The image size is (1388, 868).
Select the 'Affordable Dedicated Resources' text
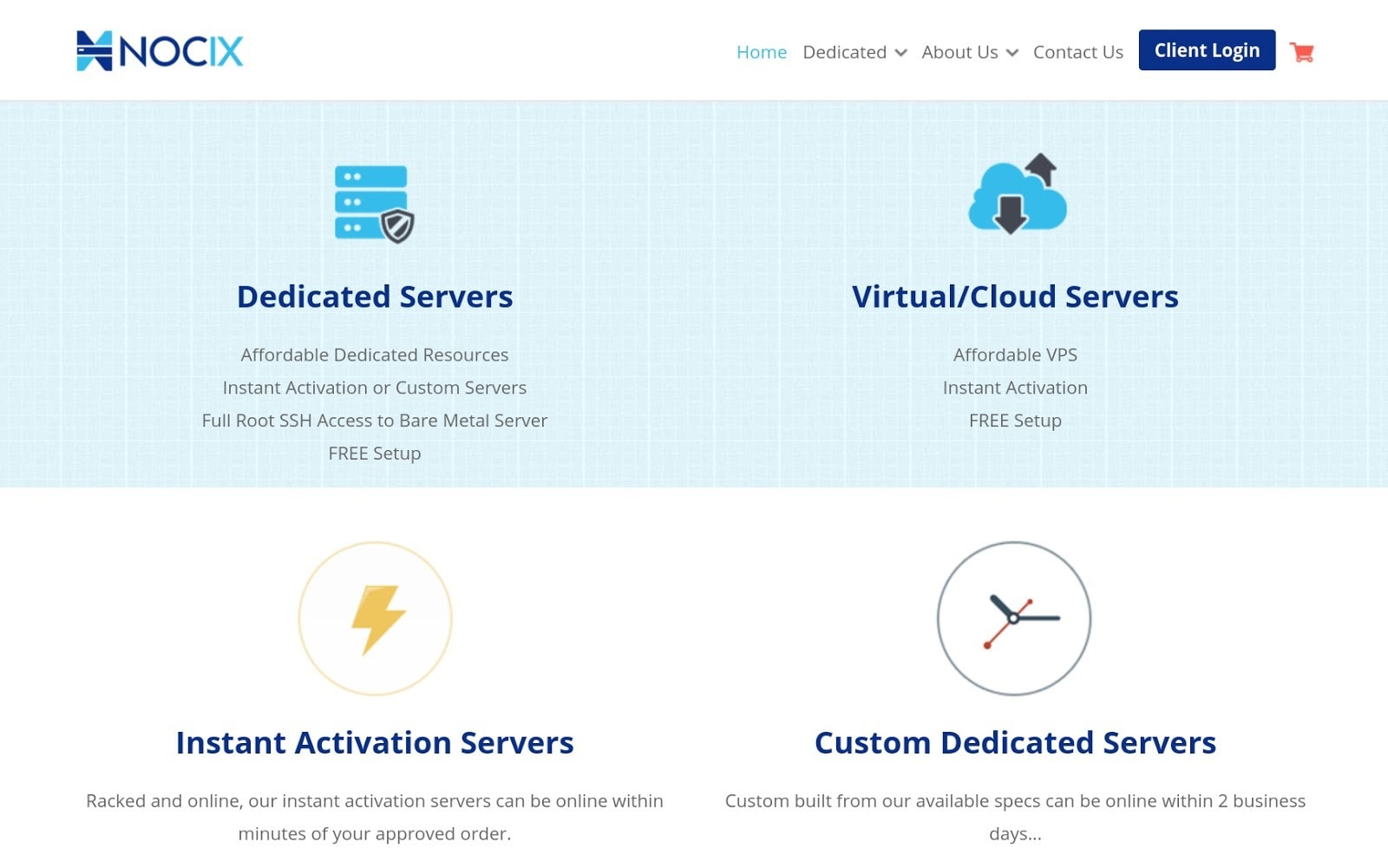pos(375,355)
